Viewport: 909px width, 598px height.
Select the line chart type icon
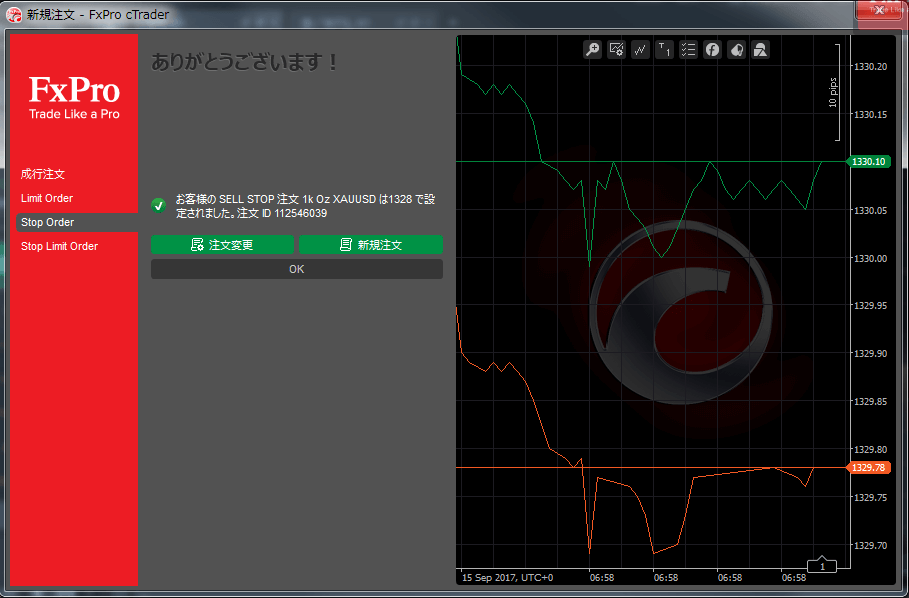(640, 49)
